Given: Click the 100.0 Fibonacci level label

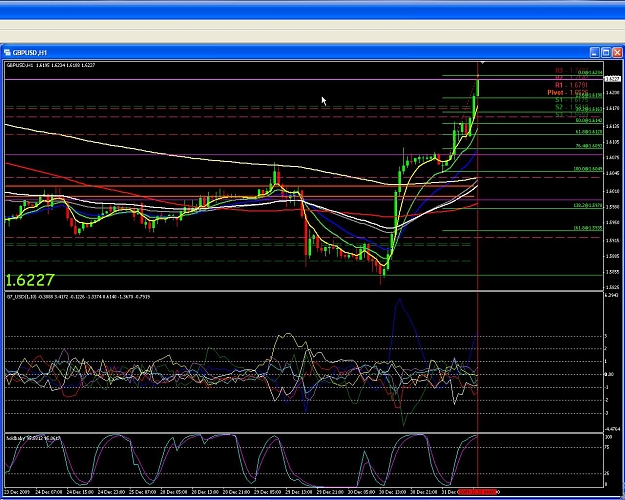Looking at the screenshot, I should (588, 169).
